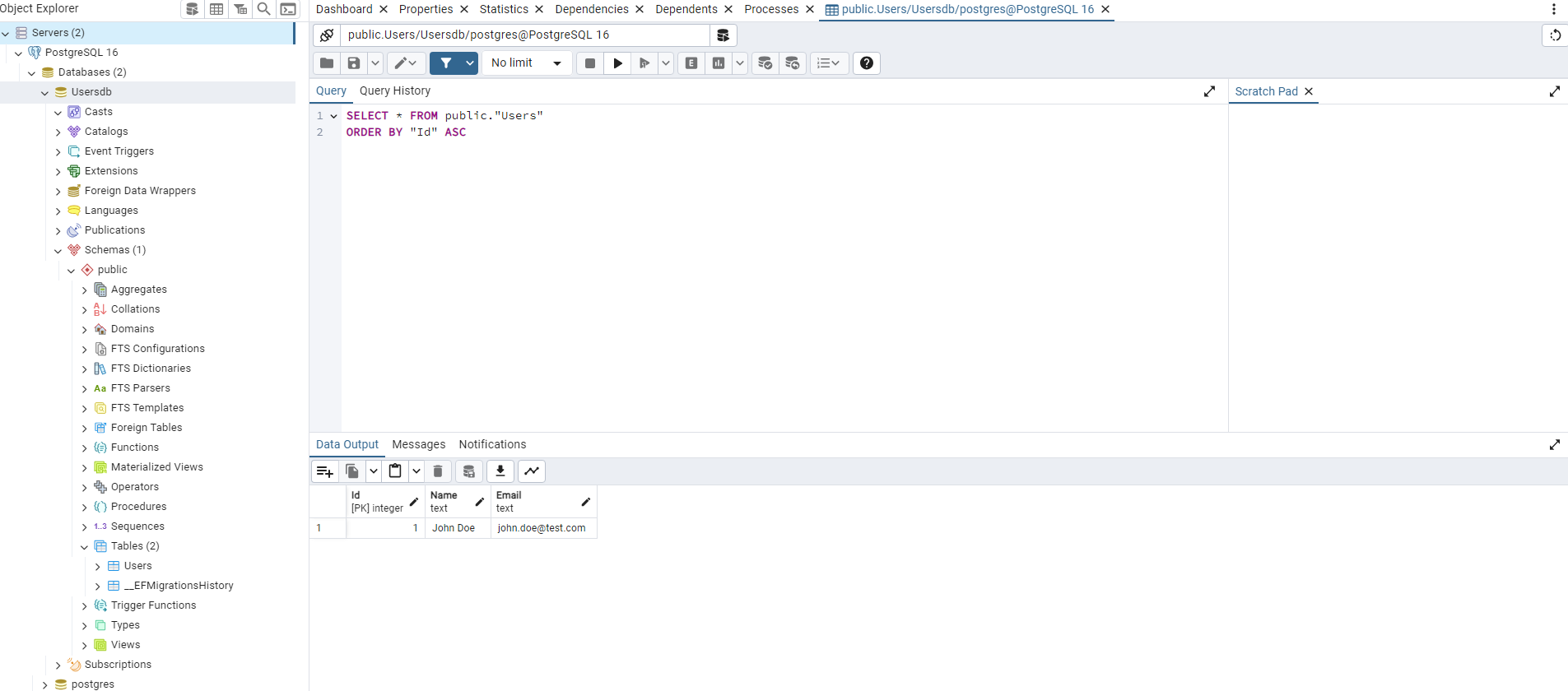Viewport: 1568px width, 691px height.
Task: Click the View Data grid icon in Object Explorer
Action: [x=216, y=9]
